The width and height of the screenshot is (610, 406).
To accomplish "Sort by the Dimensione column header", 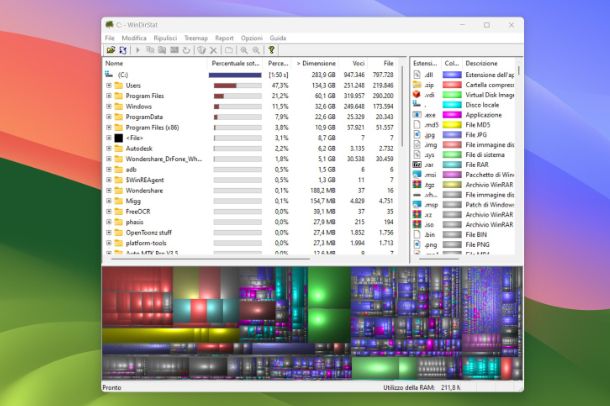I will click(316, 63).
